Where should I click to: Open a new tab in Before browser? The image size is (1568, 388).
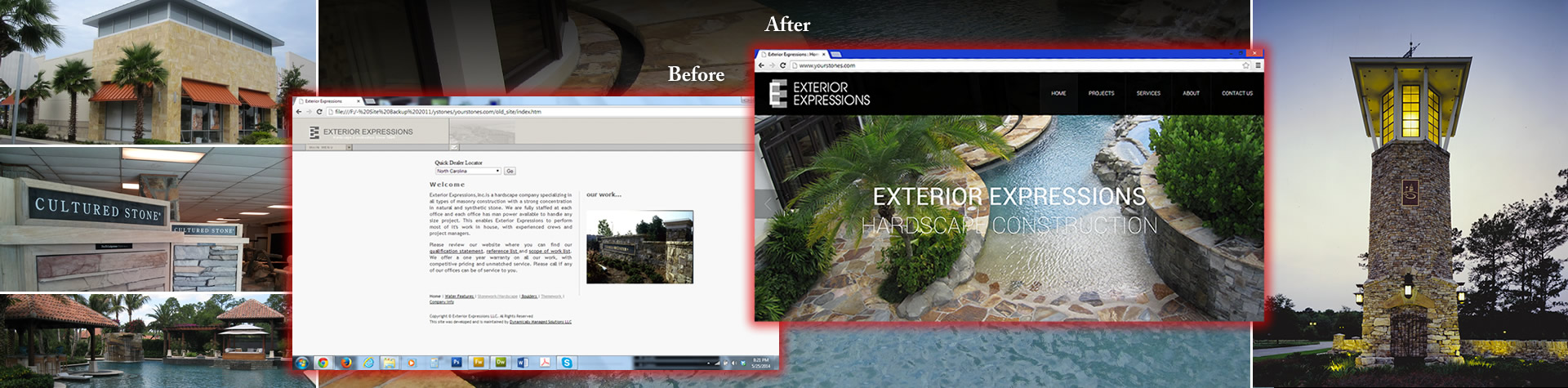pyautogui.click(x=370, y=101)
